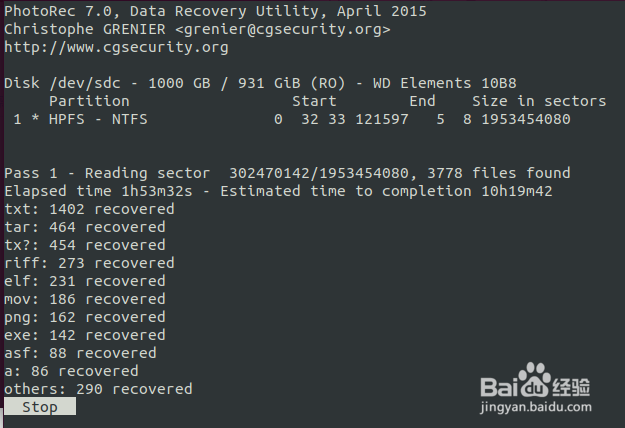The height and width of the screenshot is (428, 625).
Task: Open the http://www.cgsecurity.org link
Action: click(x=116, y=47)
